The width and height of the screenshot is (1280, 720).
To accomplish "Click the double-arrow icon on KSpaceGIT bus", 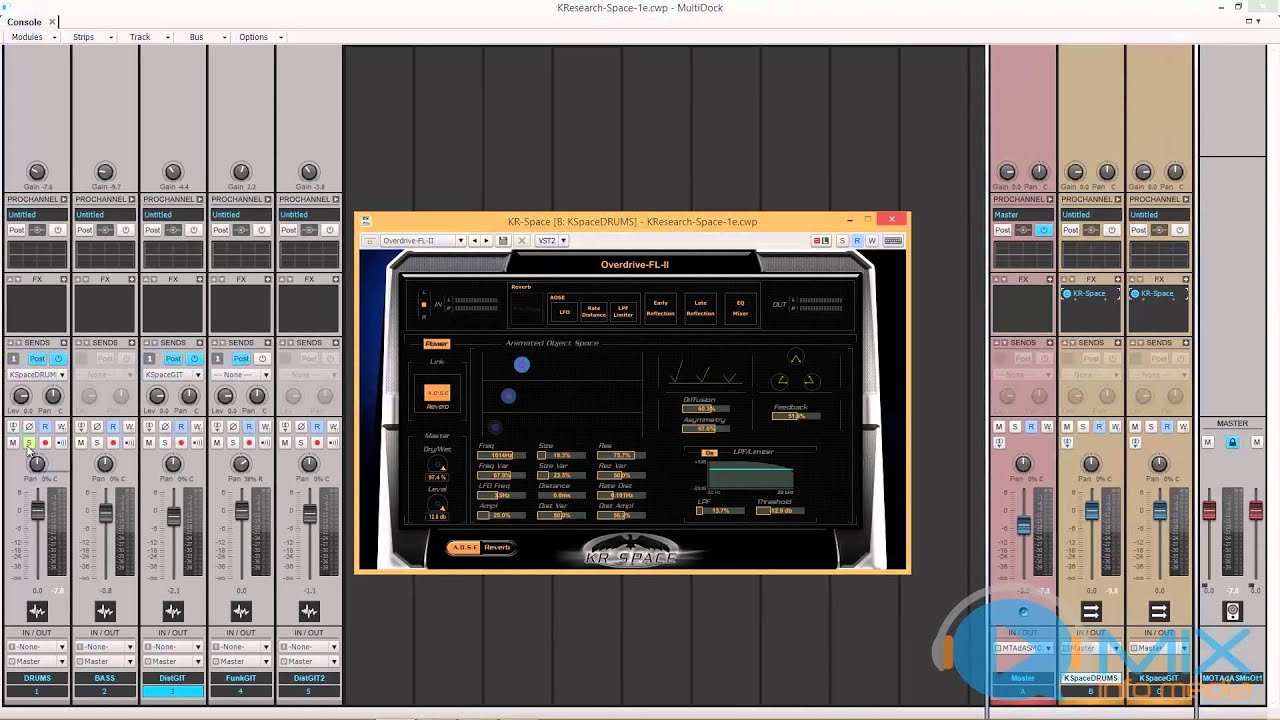I will (1159, 611).
